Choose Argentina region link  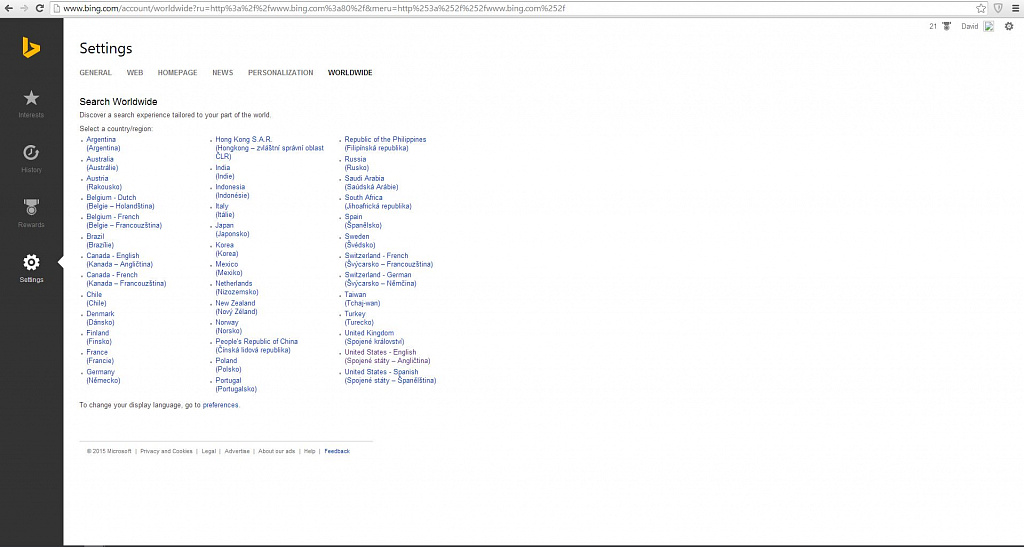pyautogui.click(x=103, y=144)
